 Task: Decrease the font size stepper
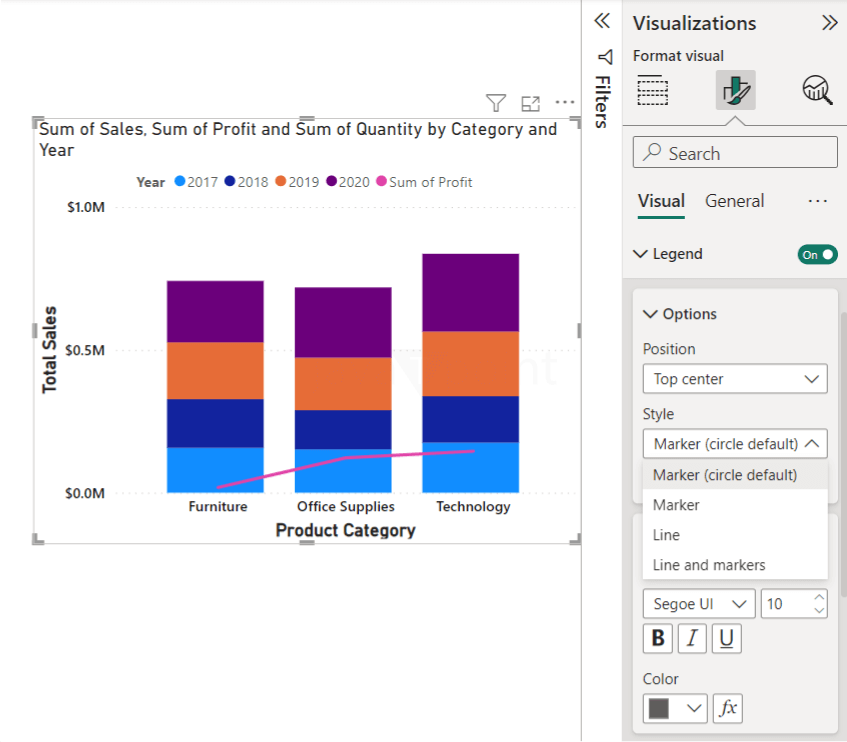(819, 610)
